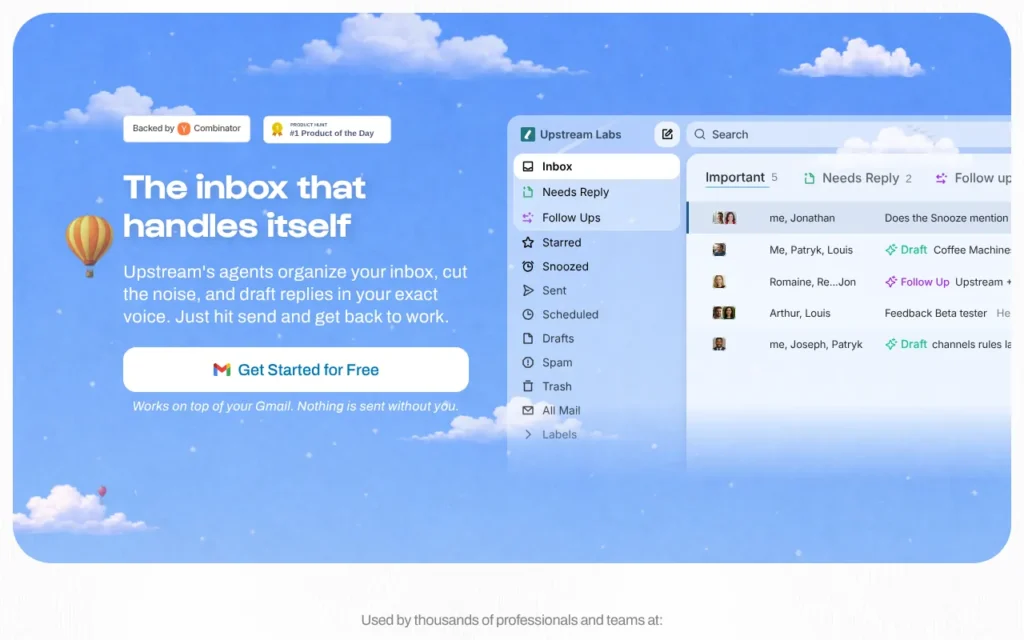Click Upstream Labs workspace name

580,135
